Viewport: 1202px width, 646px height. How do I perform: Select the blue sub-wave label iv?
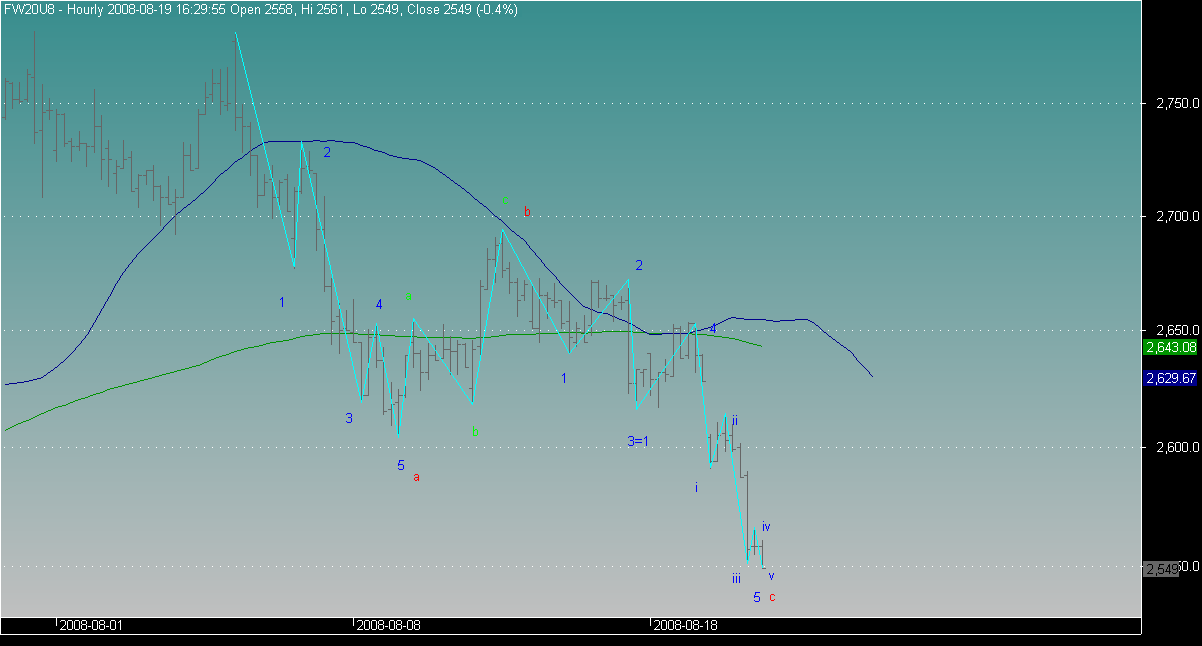(766, 526)
